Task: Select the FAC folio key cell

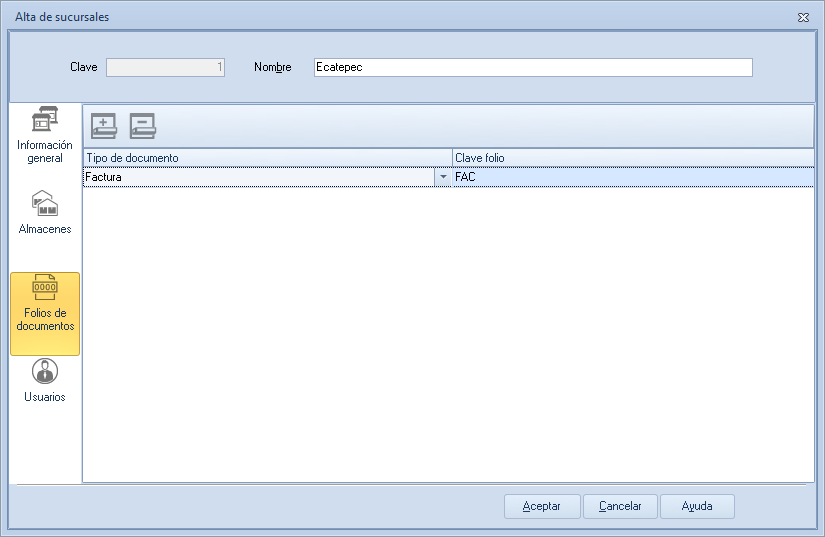Action: [x=632, y=177]
